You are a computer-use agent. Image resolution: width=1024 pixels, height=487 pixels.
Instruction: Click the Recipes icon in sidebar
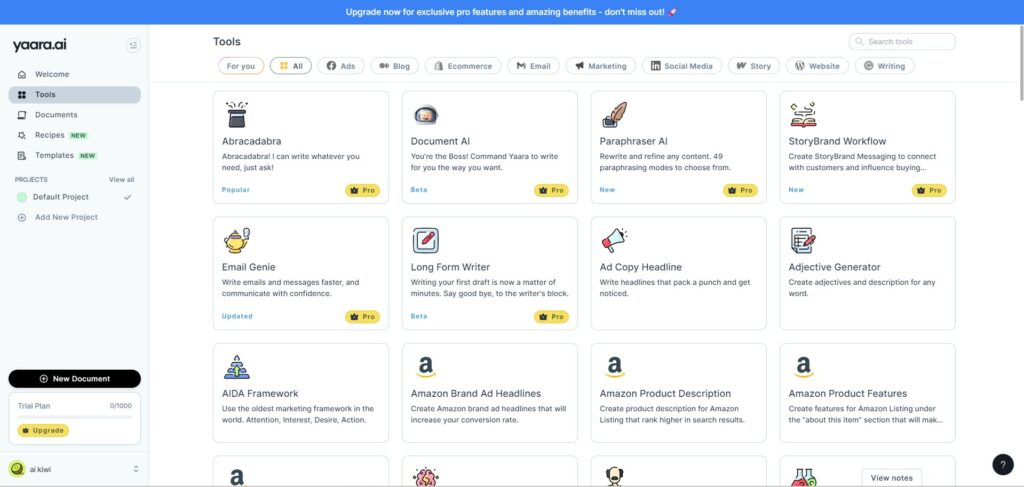pyautogui.click(x=22, y=135)
